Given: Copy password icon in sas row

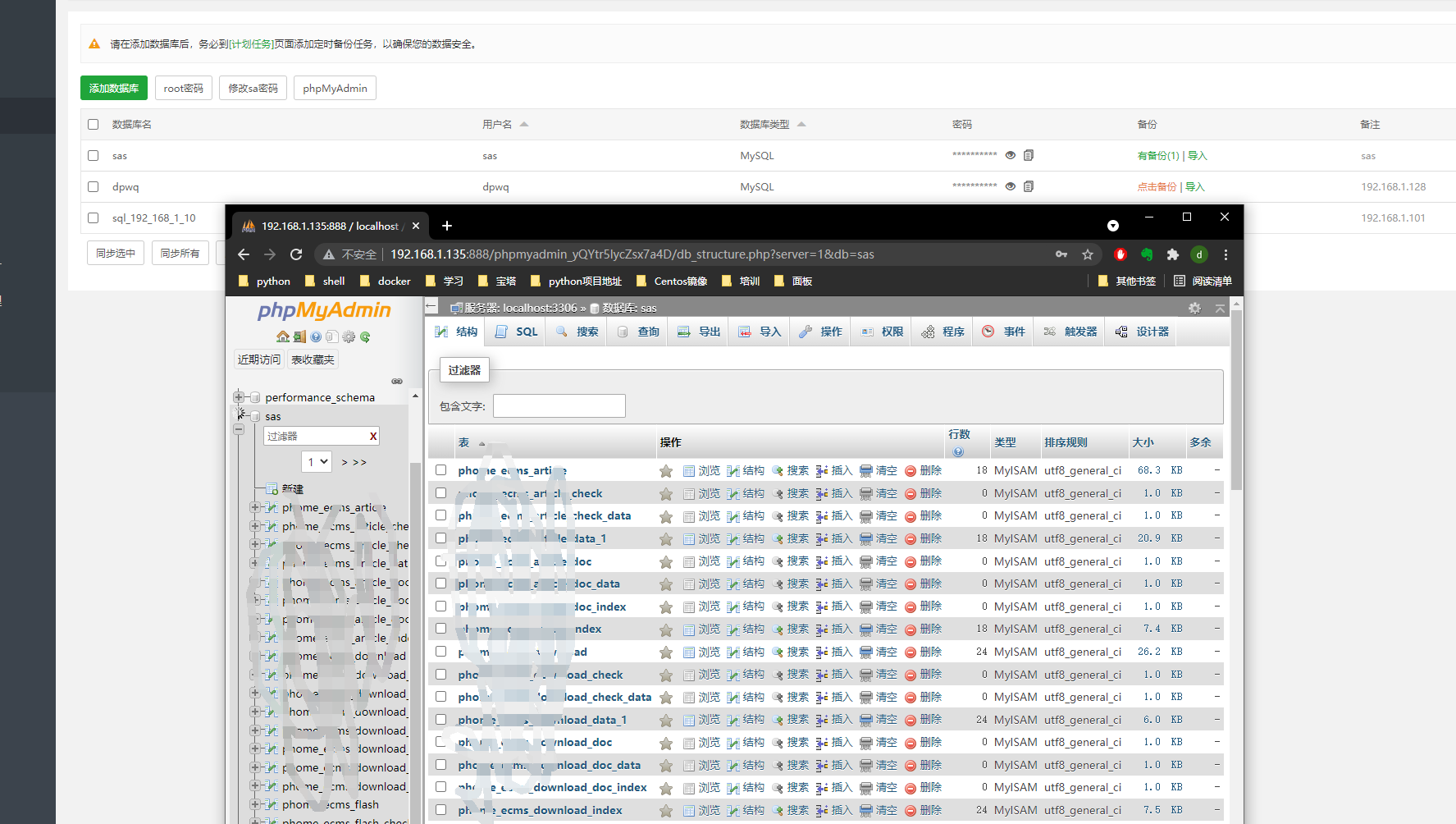Looking at the screenshot, I should pos(1029,155).
